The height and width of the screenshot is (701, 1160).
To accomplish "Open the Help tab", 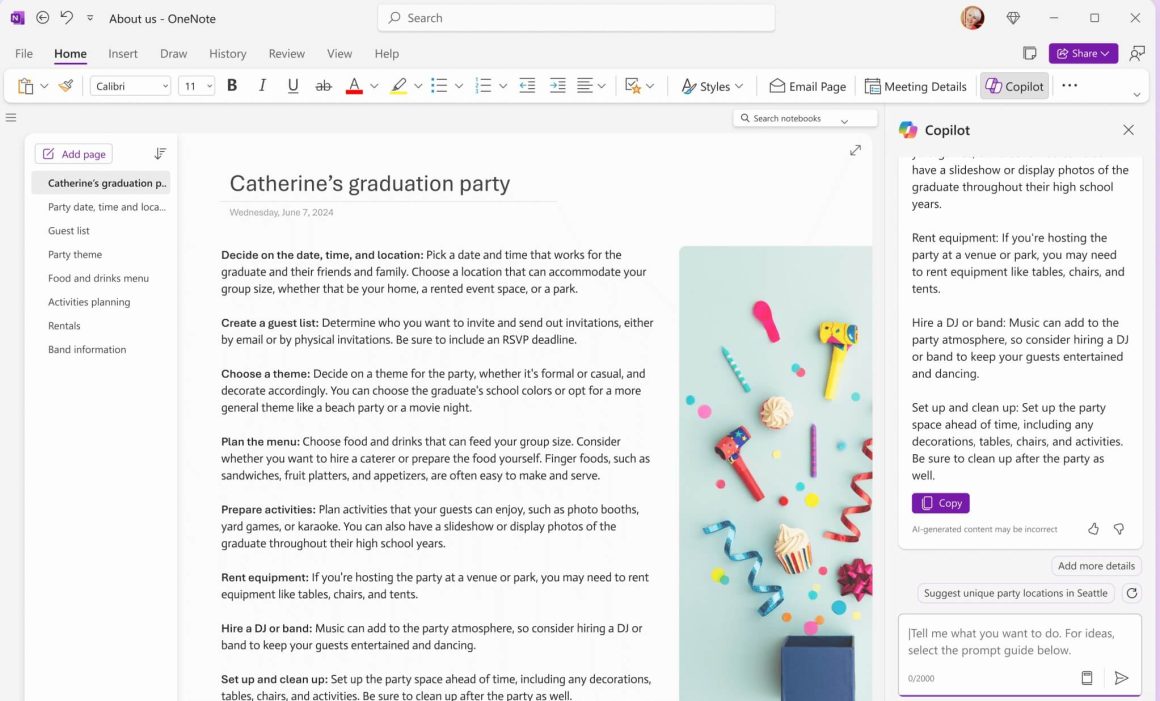I will point(386,53).
